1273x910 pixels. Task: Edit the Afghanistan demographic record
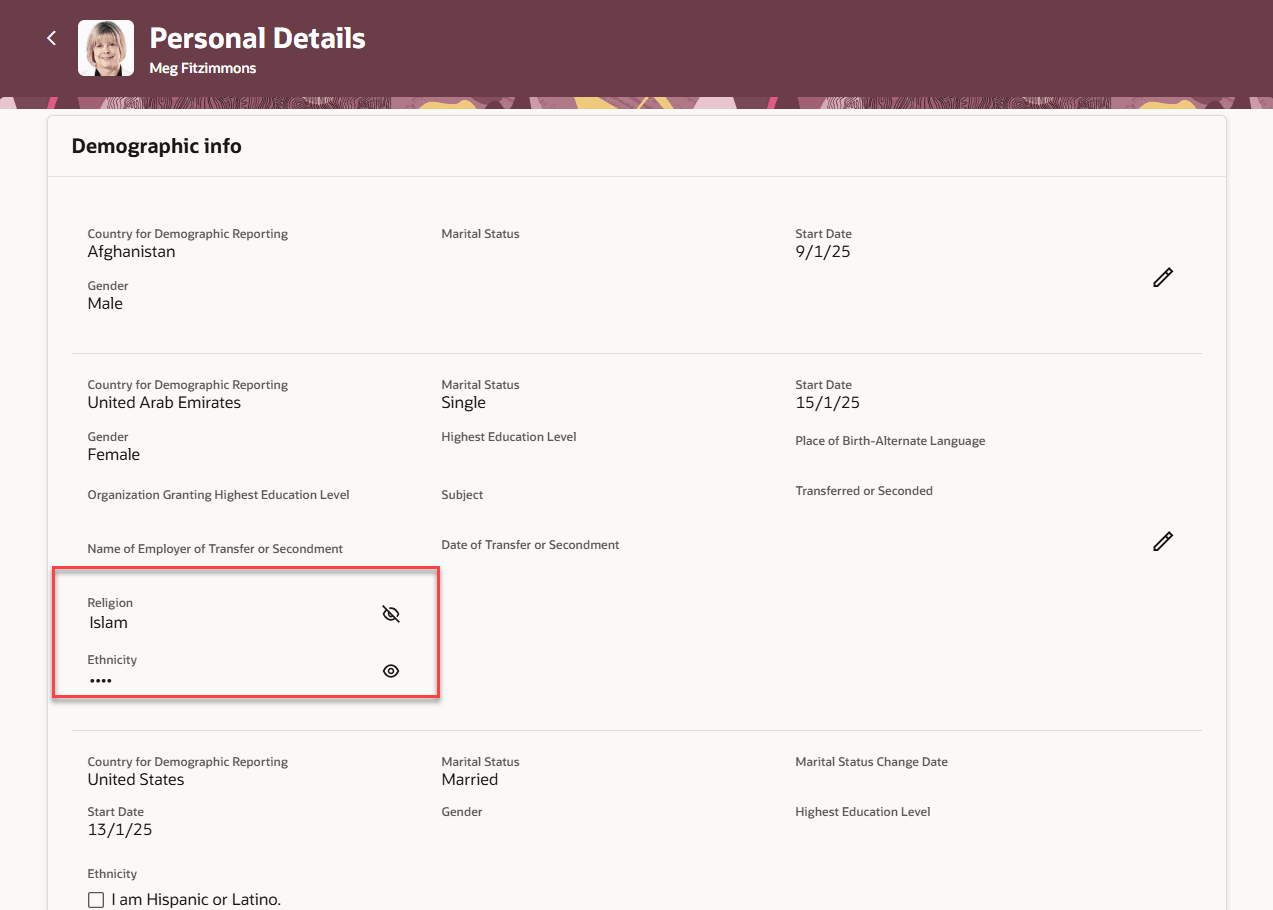pyautogui.click(x=1162, y=278)
